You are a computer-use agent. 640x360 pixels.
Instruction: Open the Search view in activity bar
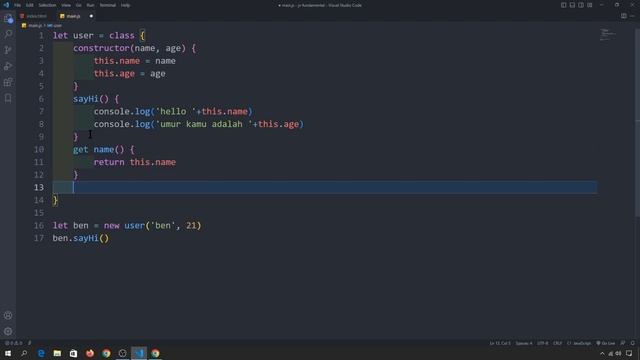pos(8,34)
